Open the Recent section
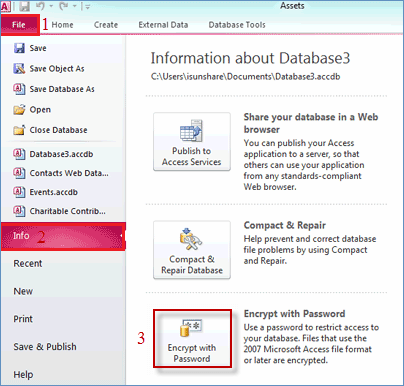This screenshot has width=404, height=386. coord(28,263)
